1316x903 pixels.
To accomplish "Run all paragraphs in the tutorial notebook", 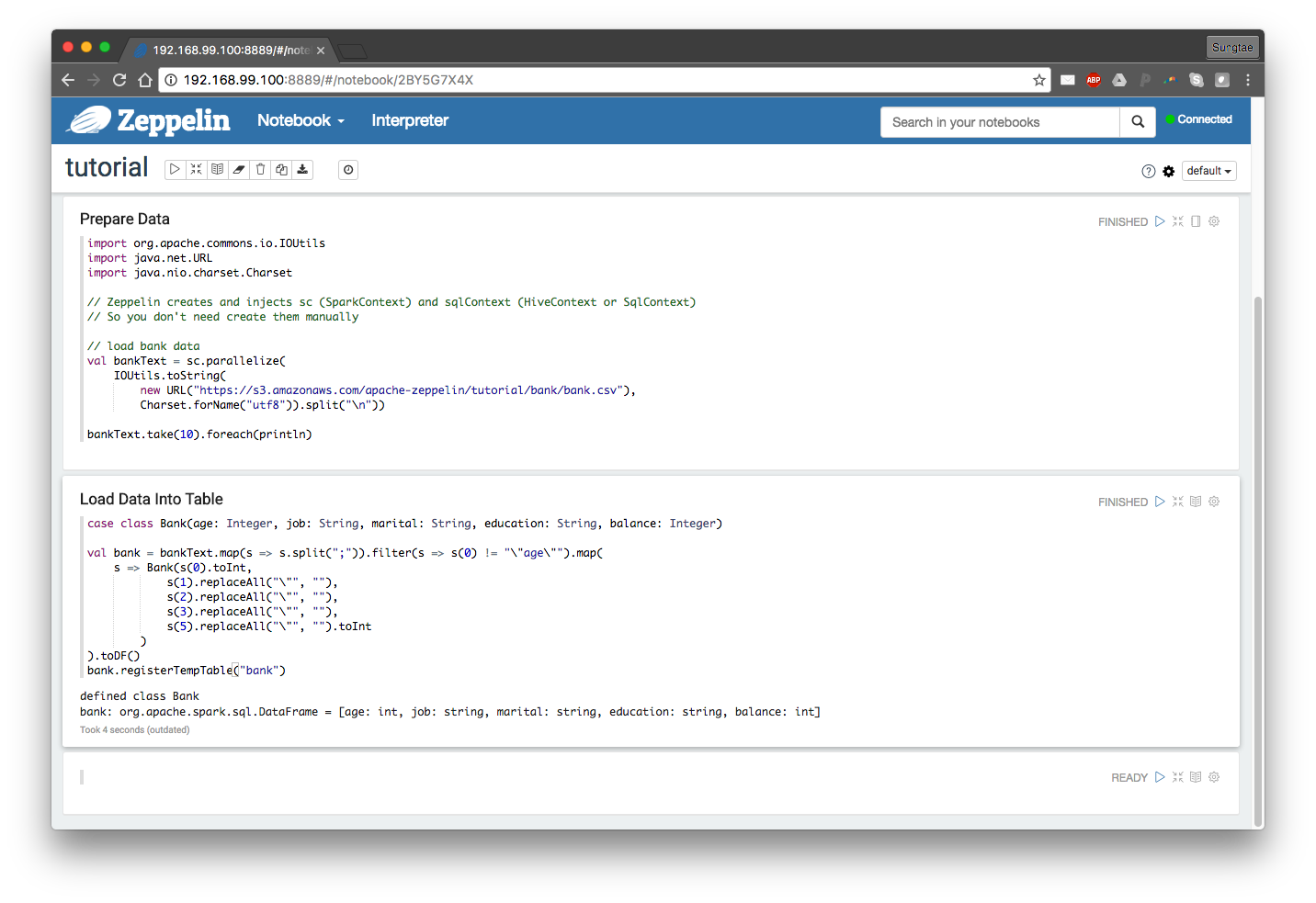I will [x=175, y=170].
